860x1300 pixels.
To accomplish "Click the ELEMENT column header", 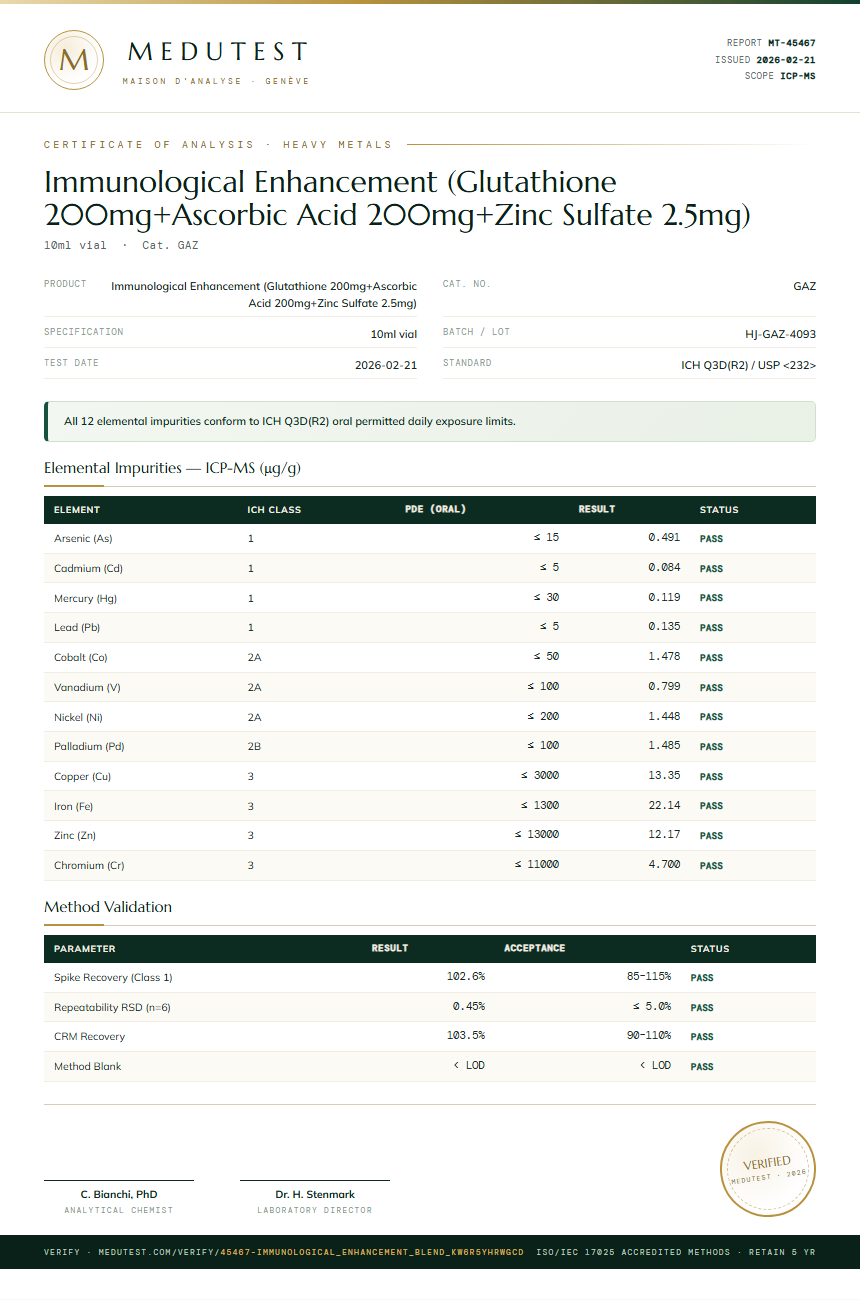I will click(x=77, y=510).
